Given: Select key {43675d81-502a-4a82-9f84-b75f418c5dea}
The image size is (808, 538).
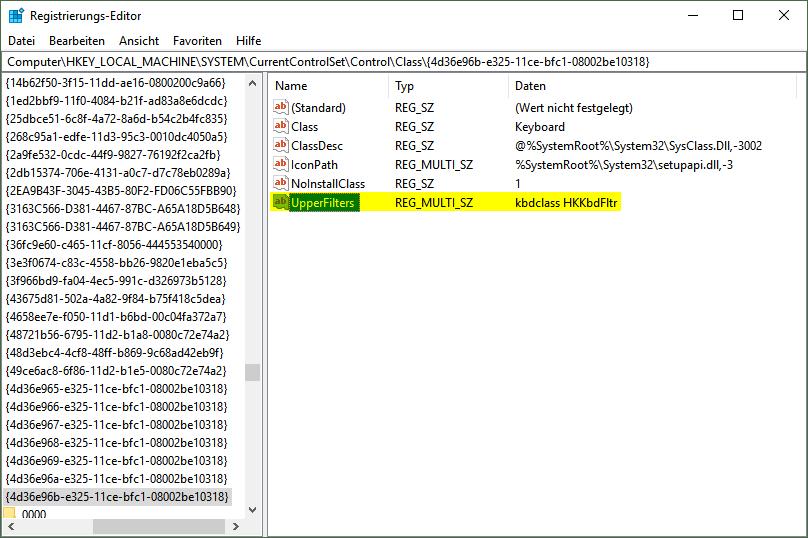Looking at the screenshot, I should click(115, 298).
